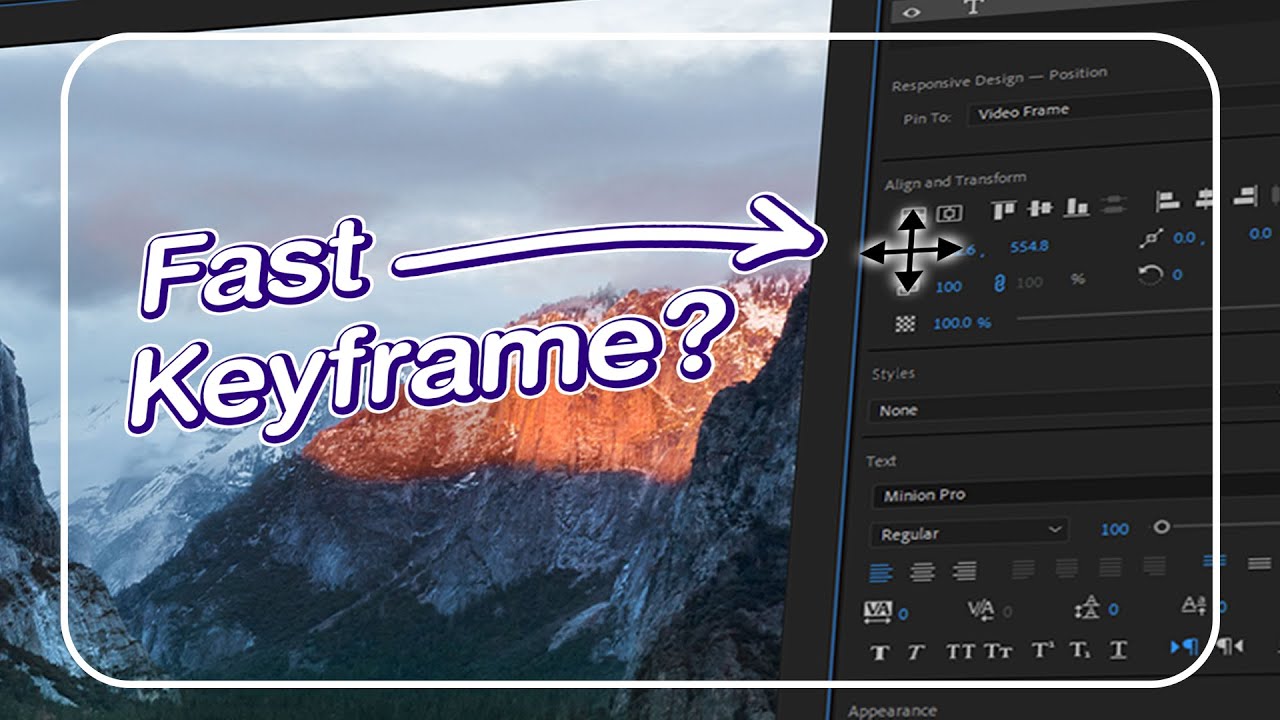Click the rotation value 0
1280x720 pixels.
tap(1177, 274)
